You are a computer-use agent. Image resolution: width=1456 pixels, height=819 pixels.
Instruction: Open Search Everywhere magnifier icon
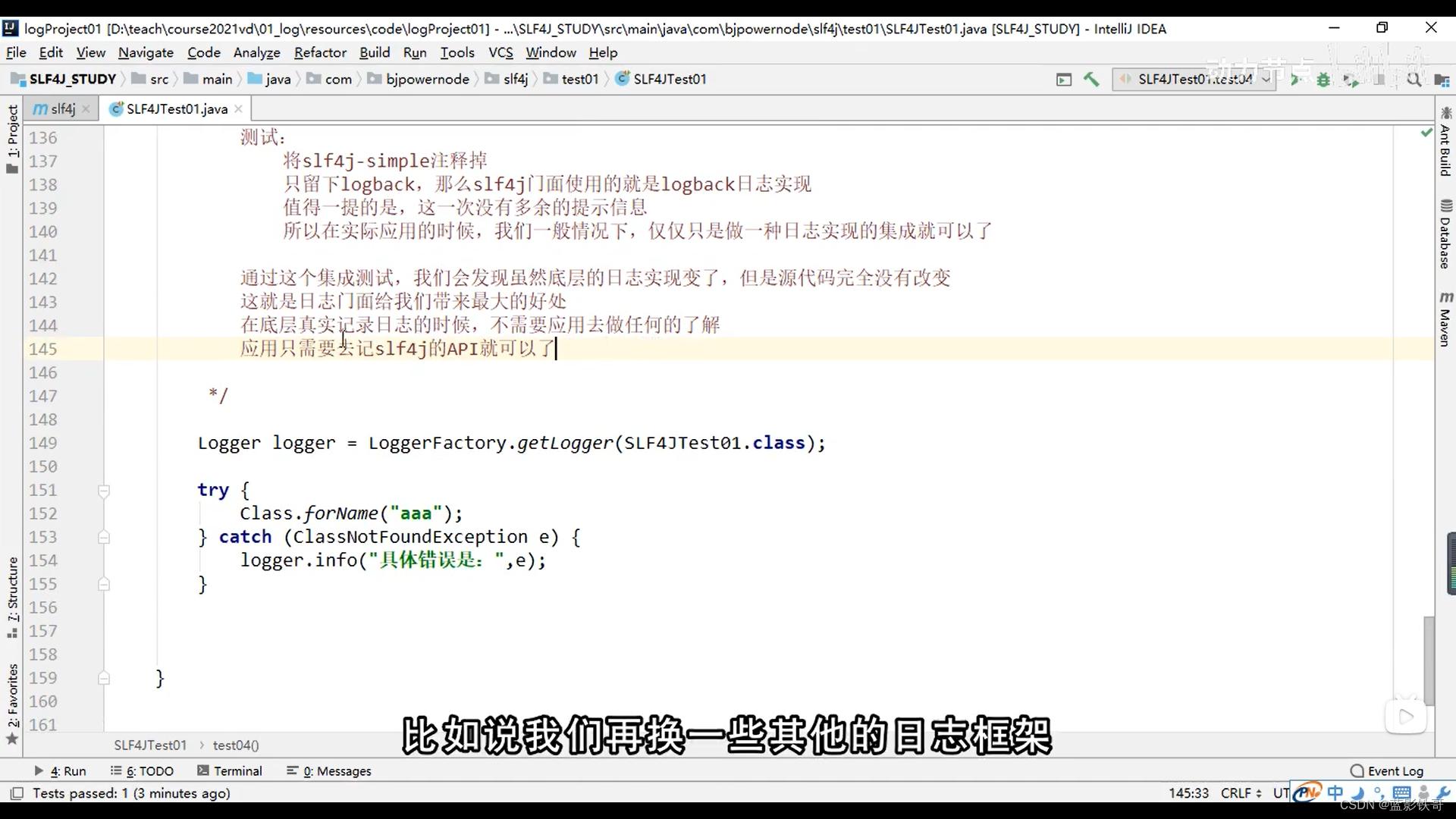[1414, 79]
